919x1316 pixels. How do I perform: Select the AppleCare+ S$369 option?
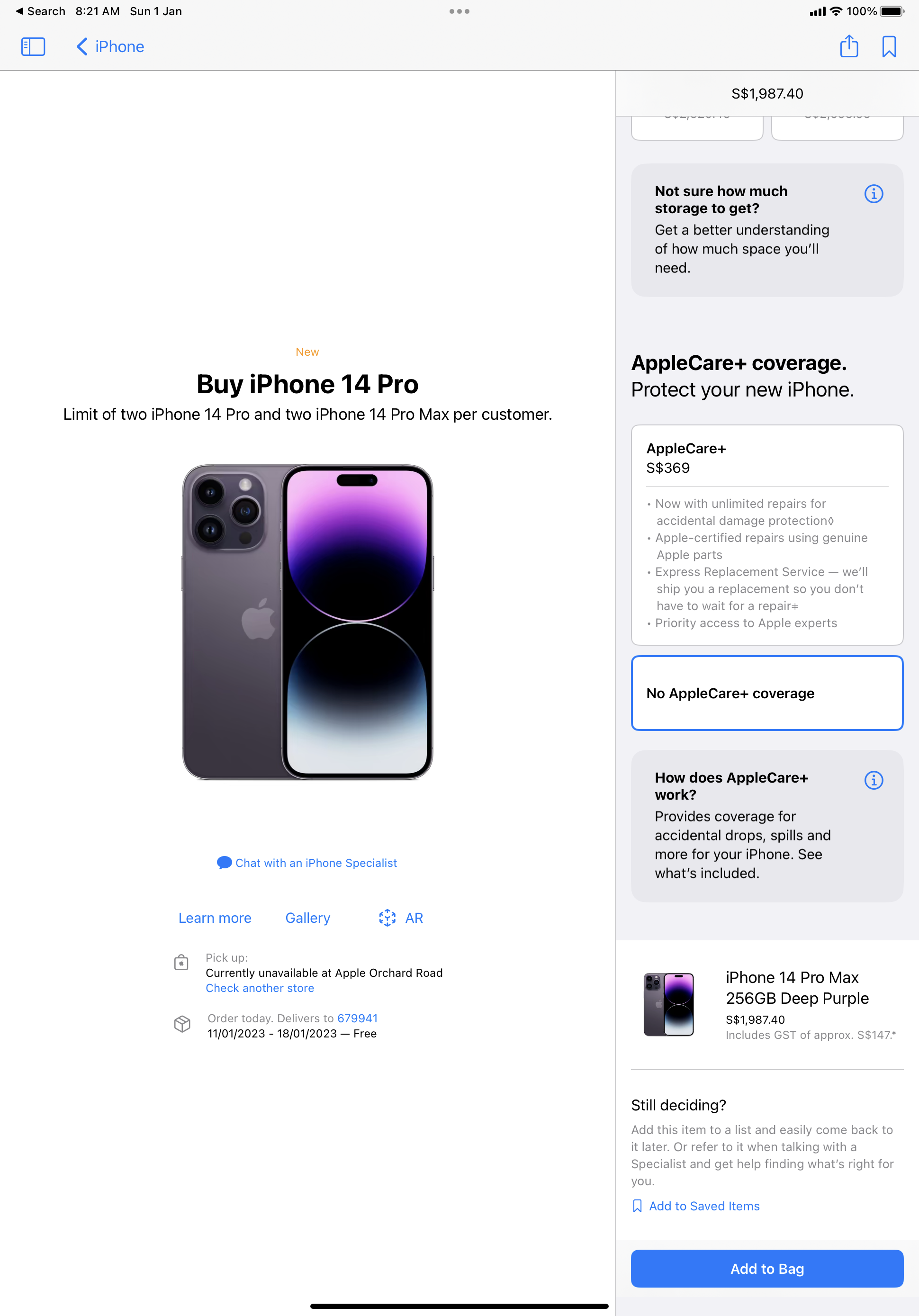pyautogui.click(x=767, y=535)
